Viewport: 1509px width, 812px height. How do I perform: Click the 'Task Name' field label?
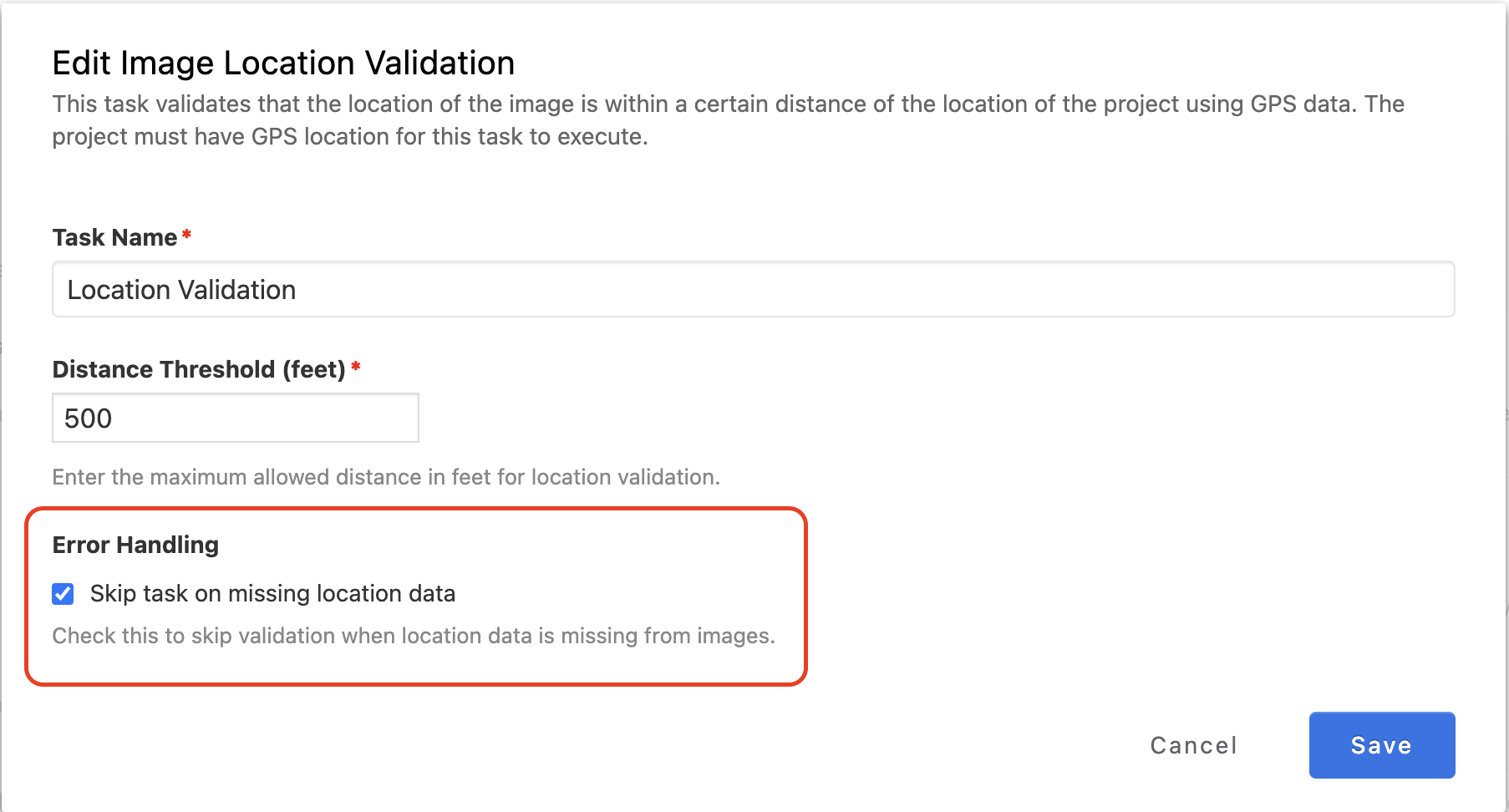pos(114,238)
